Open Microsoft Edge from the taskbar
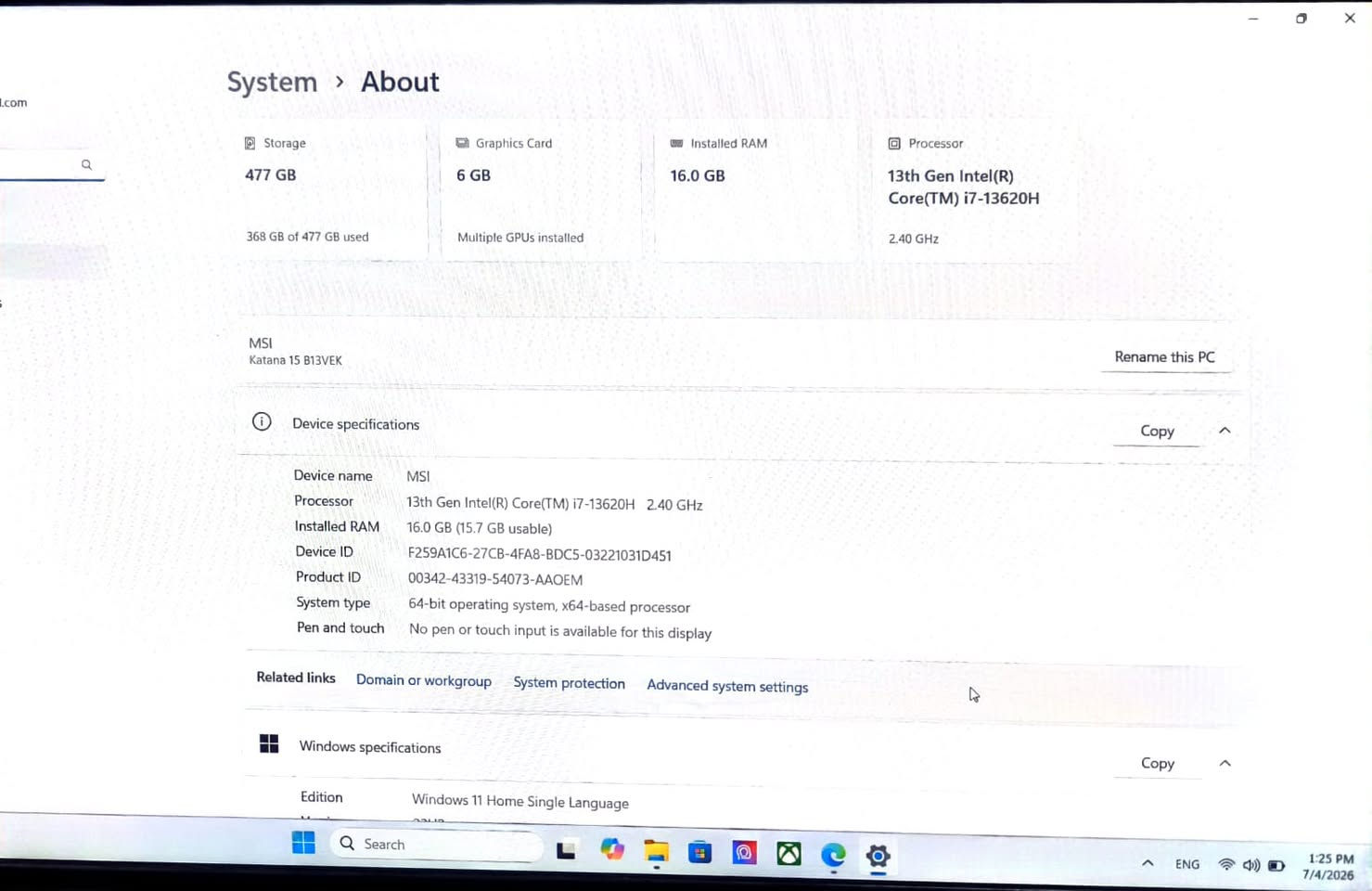This screenshot has height=891, width=1372. point(833,854)
